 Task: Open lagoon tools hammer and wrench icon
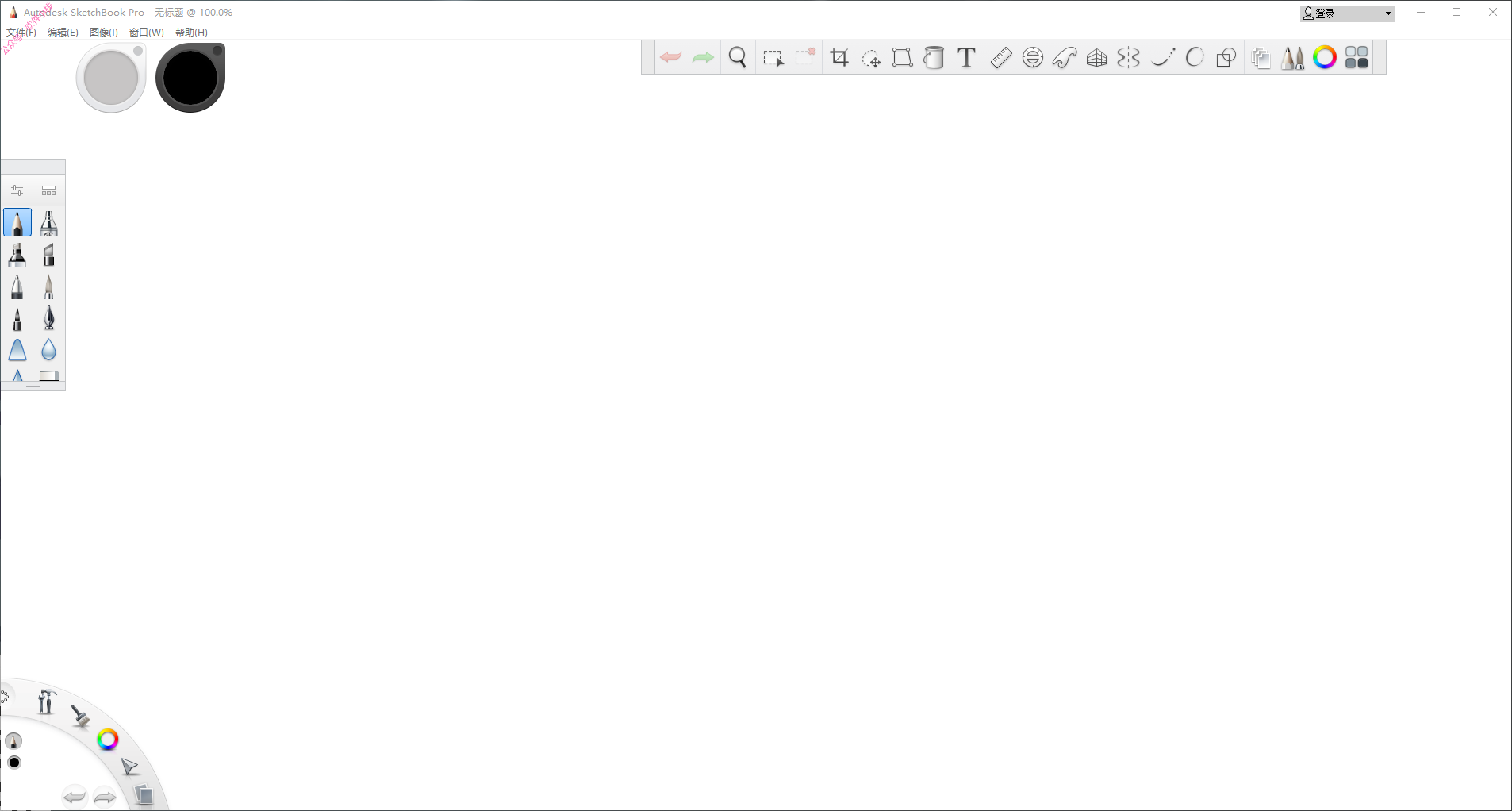pos(46,701)
